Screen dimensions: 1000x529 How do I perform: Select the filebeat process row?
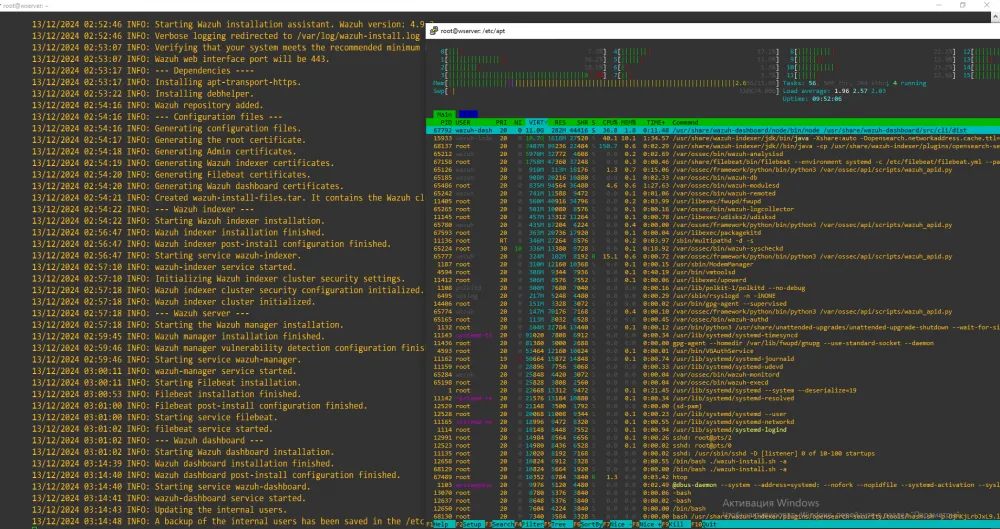pyautogui.click(x=713, y=162)
